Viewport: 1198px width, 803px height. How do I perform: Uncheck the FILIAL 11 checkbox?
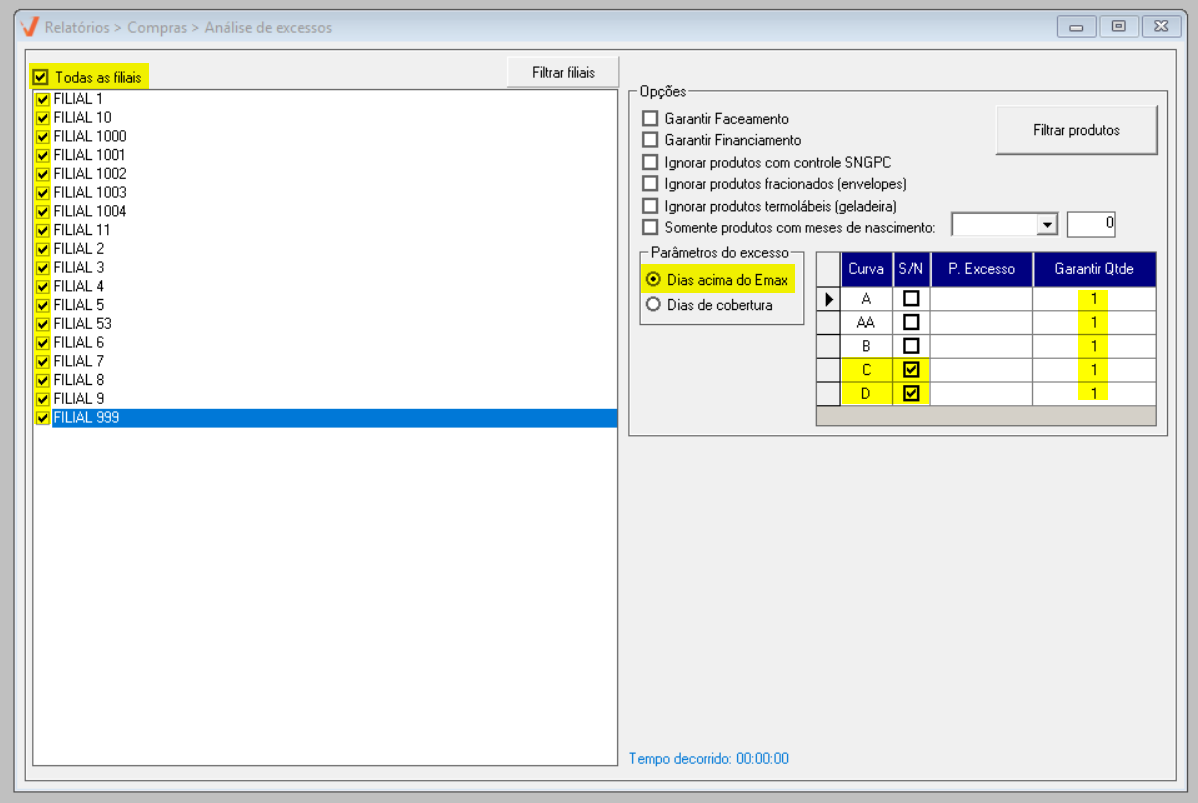click(x=43, y=230)
